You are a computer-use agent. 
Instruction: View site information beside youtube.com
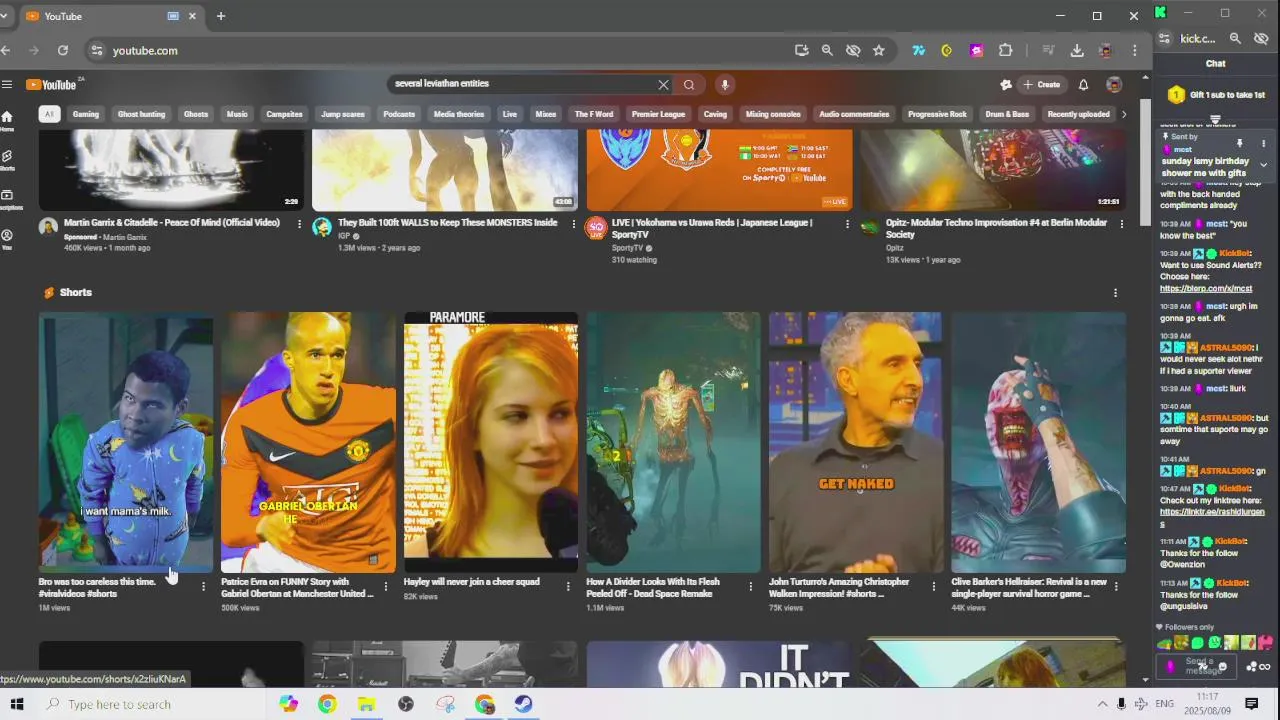pos(96,50)
